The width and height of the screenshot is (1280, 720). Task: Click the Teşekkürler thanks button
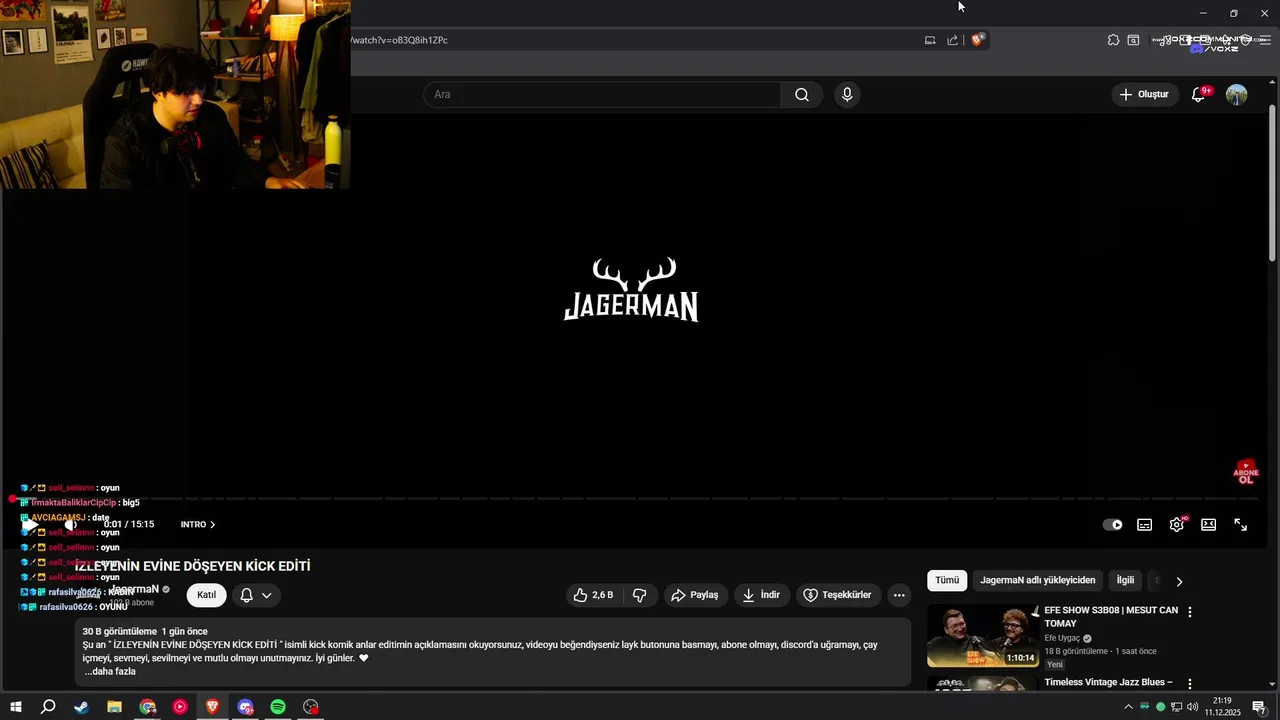(838, 595)
